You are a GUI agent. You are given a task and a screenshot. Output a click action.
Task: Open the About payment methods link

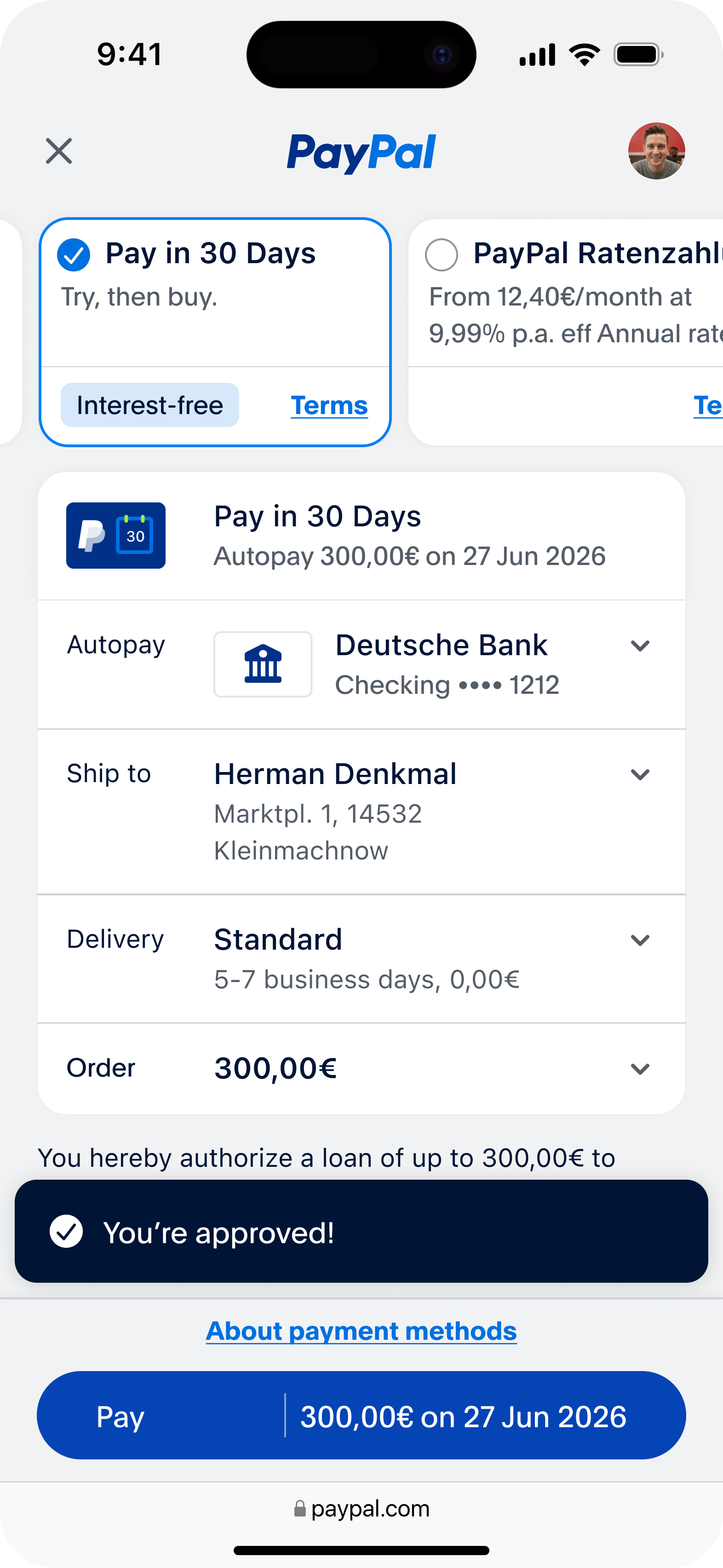click(x=361, y=1331)
